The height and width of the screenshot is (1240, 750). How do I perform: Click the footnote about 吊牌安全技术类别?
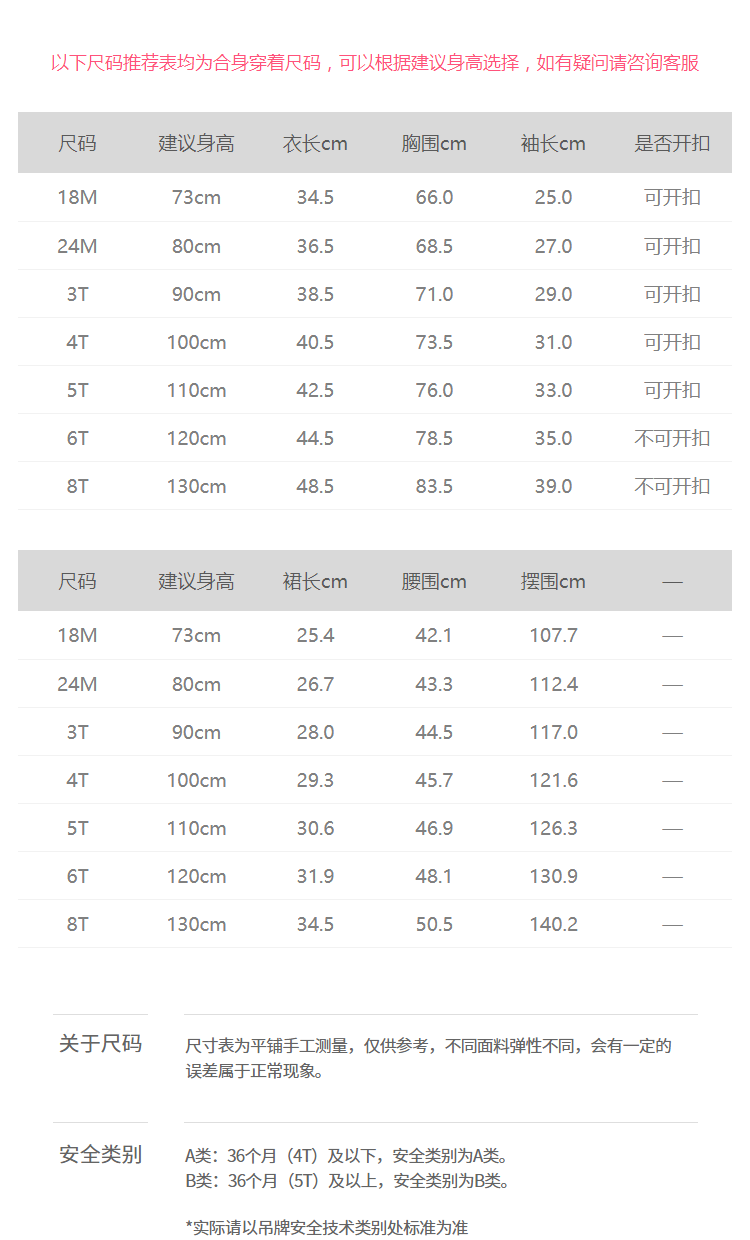(327, 1227)
